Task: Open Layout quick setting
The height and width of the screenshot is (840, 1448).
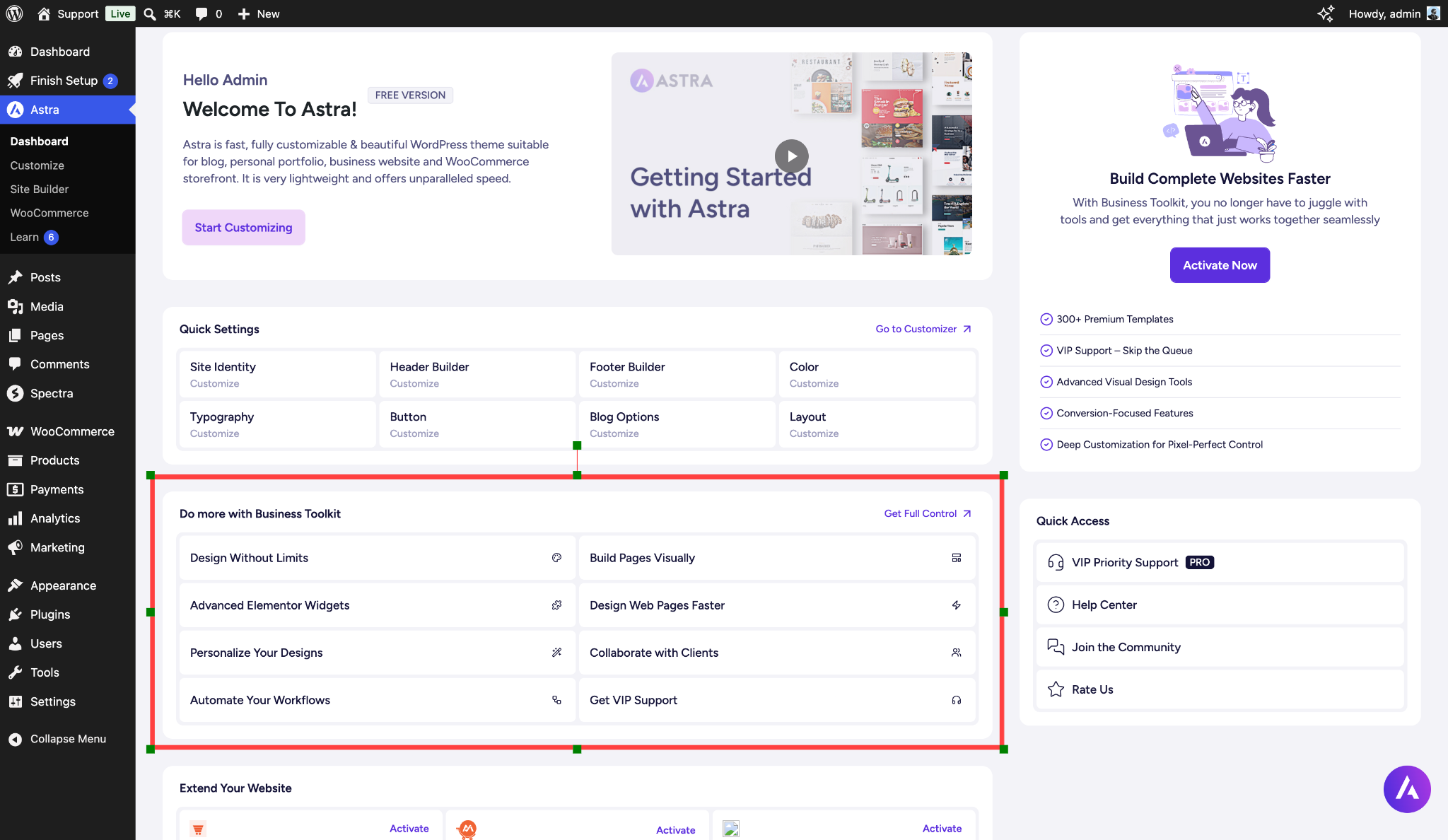Action: [877, 424]
